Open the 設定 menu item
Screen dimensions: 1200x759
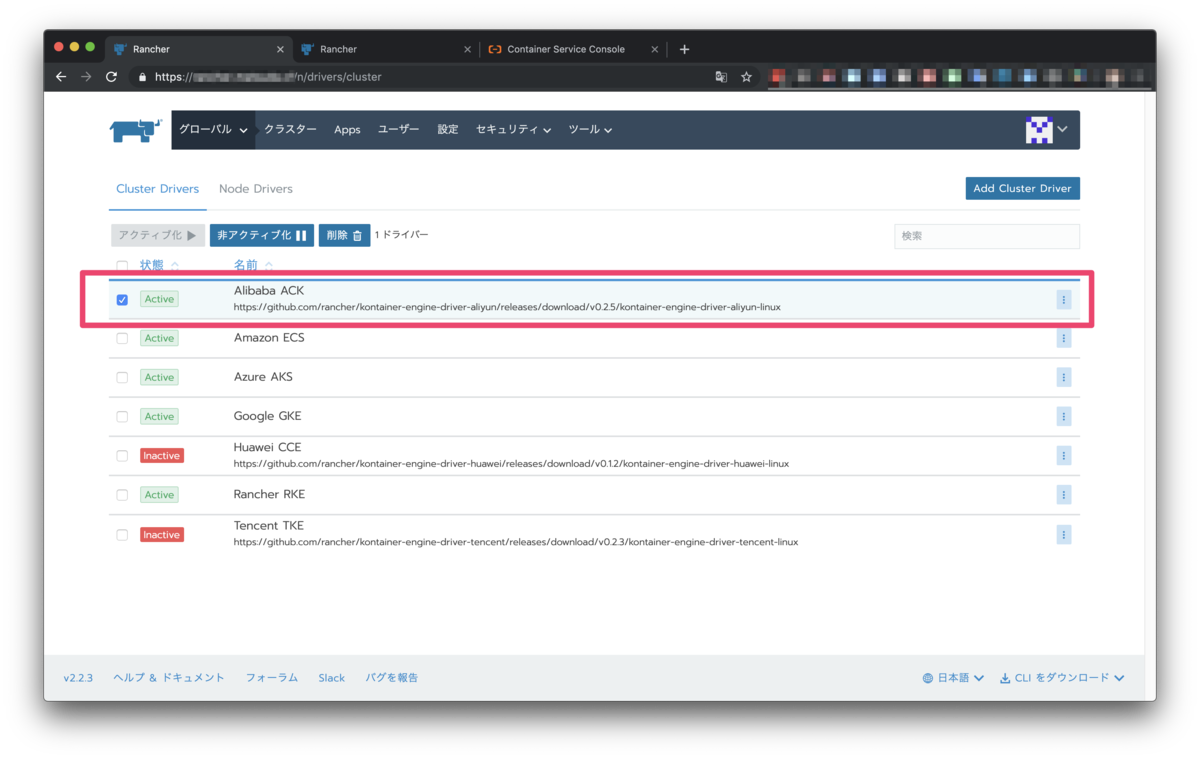[x=447, y=130]
